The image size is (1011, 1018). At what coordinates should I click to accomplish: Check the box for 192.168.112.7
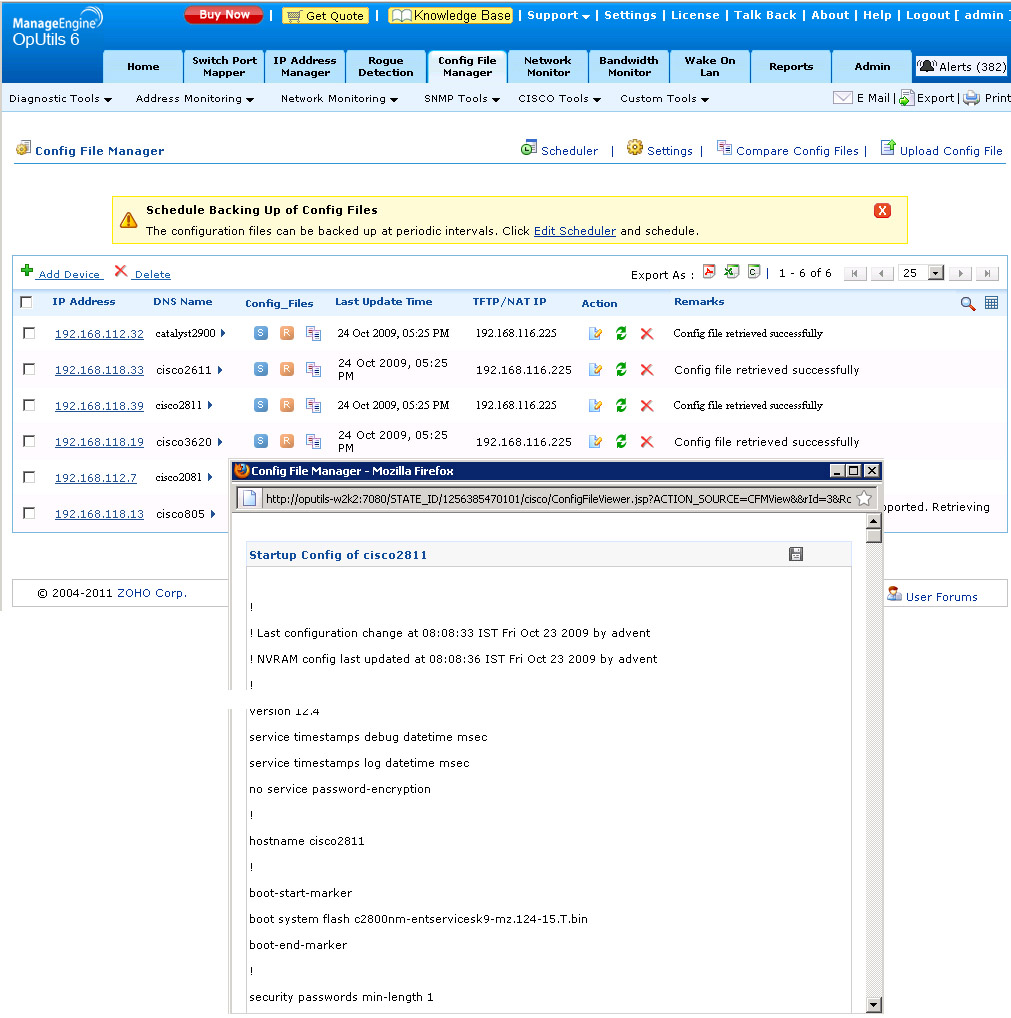coord(29,477)
